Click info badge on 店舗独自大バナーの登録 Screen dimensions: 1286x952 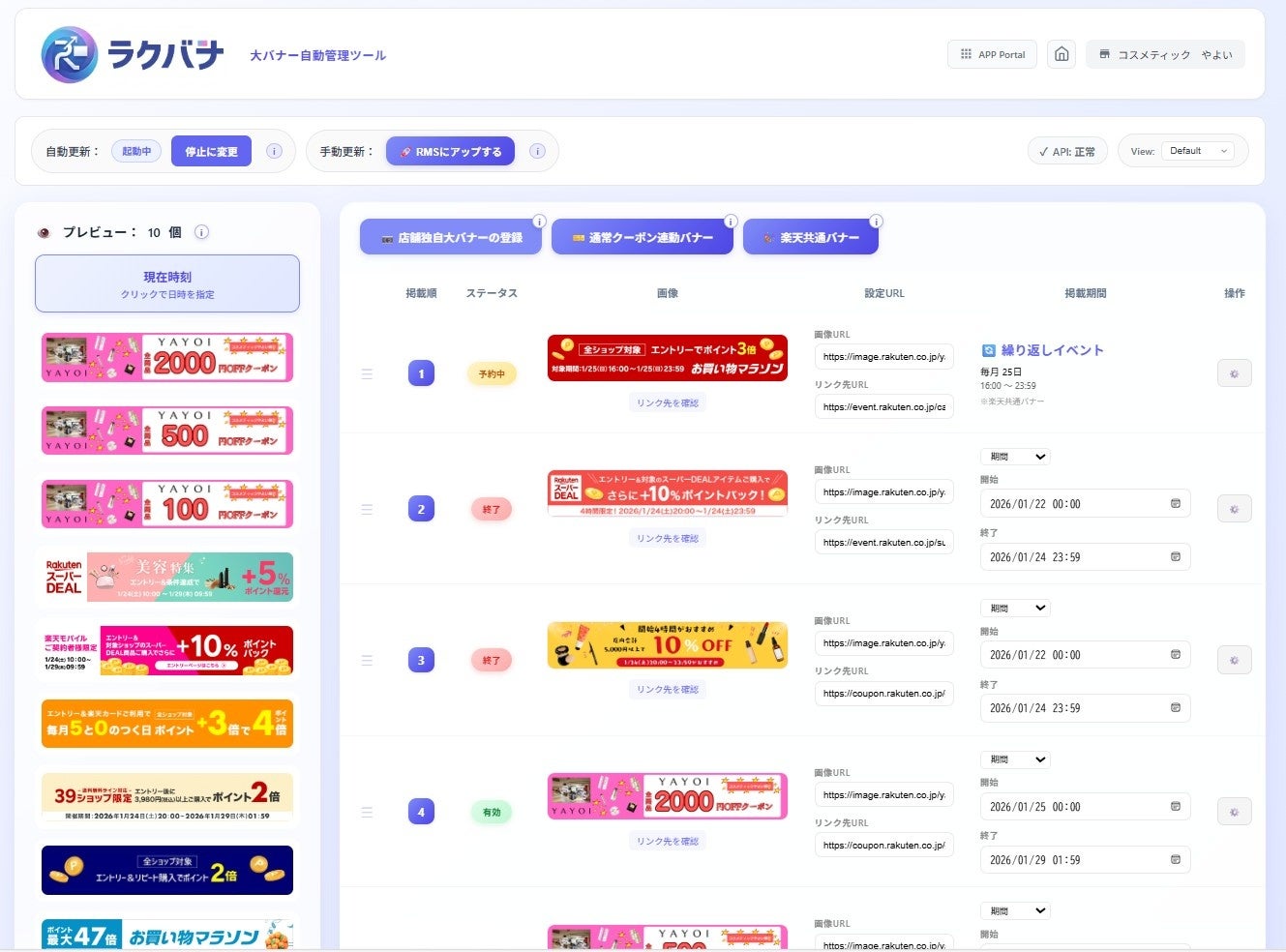tap(540, 222)
